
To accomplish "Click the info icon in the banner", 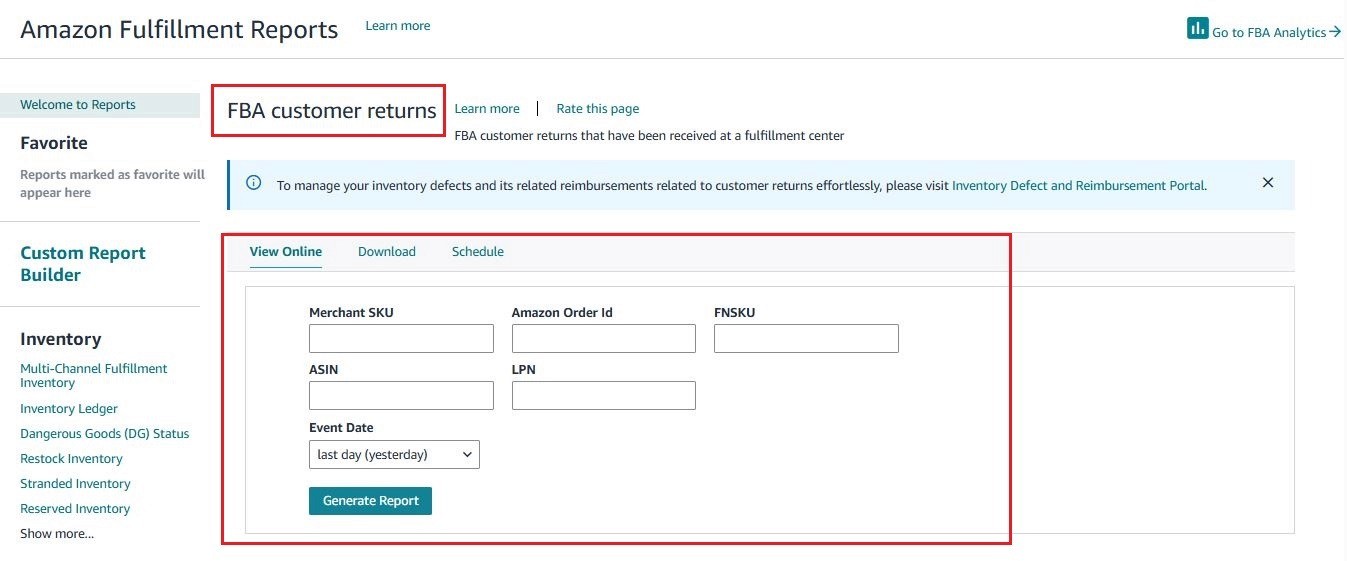I will pyautogui.click(x=254, y=183).
